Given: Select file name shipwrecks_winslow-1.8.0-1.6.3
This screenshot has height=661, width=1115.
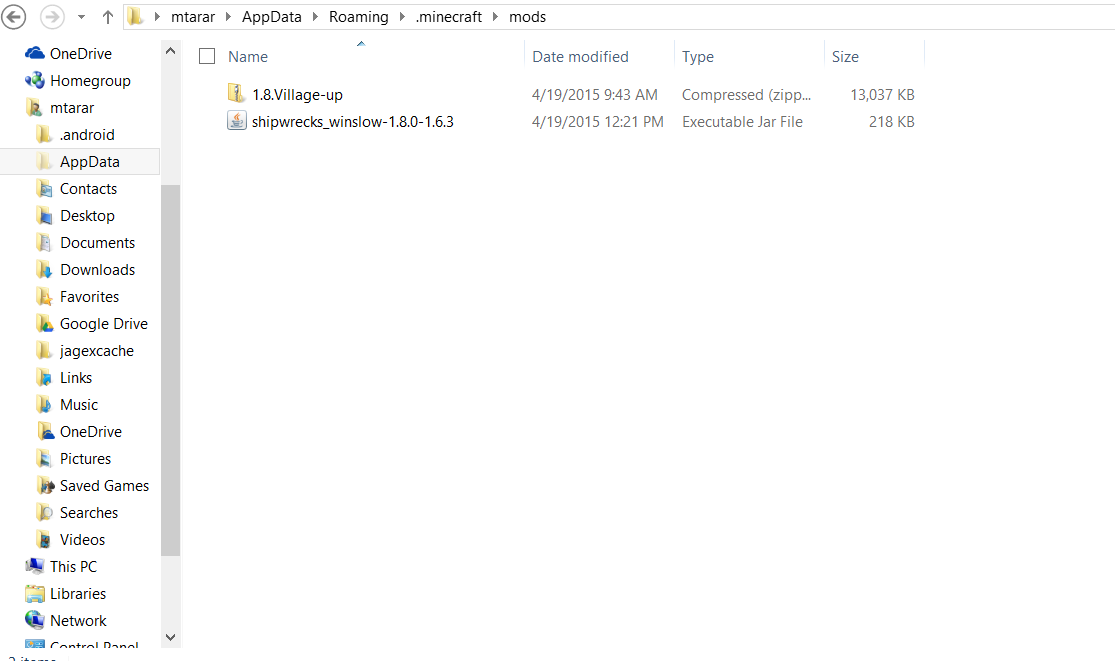Looking at the screenshot, I should click(x=353, y=122).
